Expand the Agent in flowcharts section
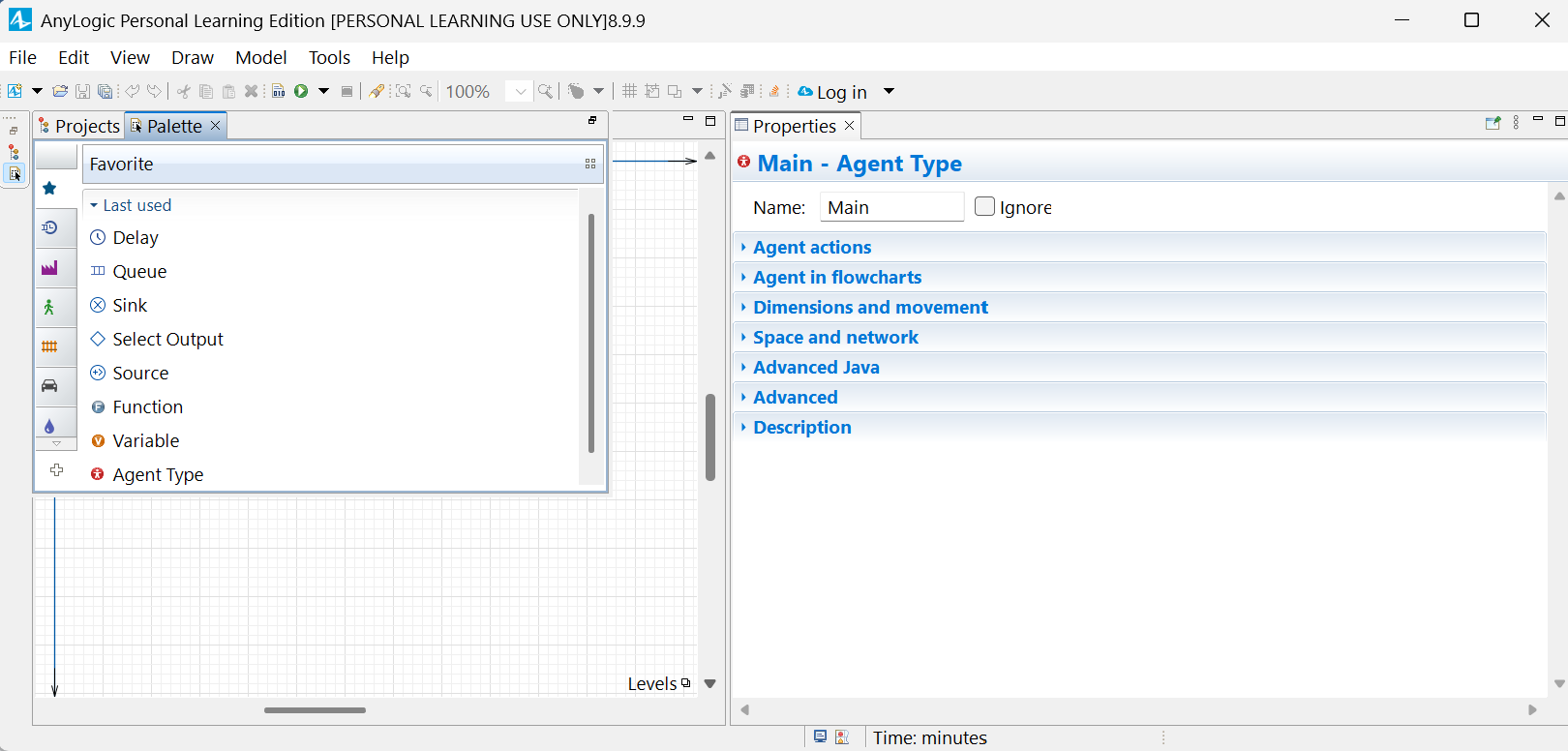 click(1139, 278)
